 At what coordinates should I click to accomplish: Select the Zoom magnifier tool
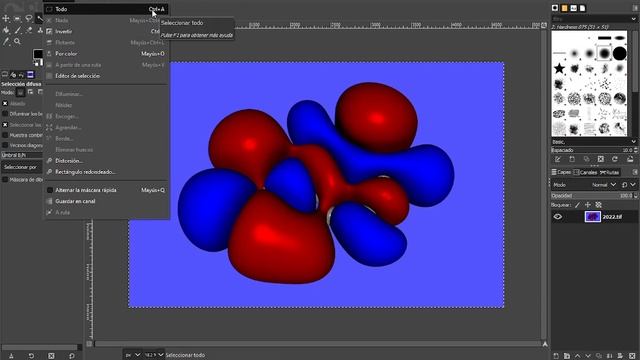click(x=17, y=42)
